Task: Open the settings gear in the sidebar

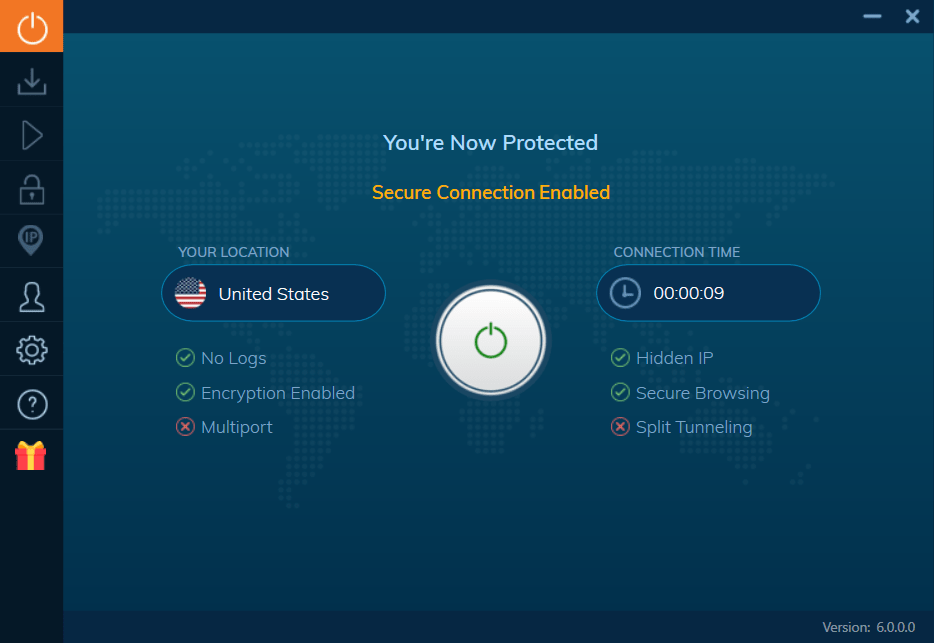Action: click(x=31, y=349)
